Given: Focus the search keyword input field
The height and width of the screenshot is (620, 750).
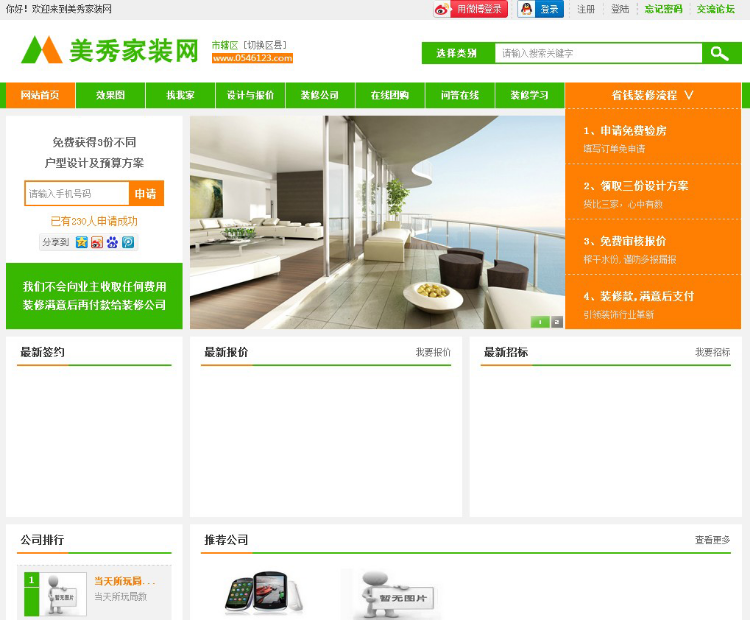Looking at the screenshot, I should [x=598, y=53].
